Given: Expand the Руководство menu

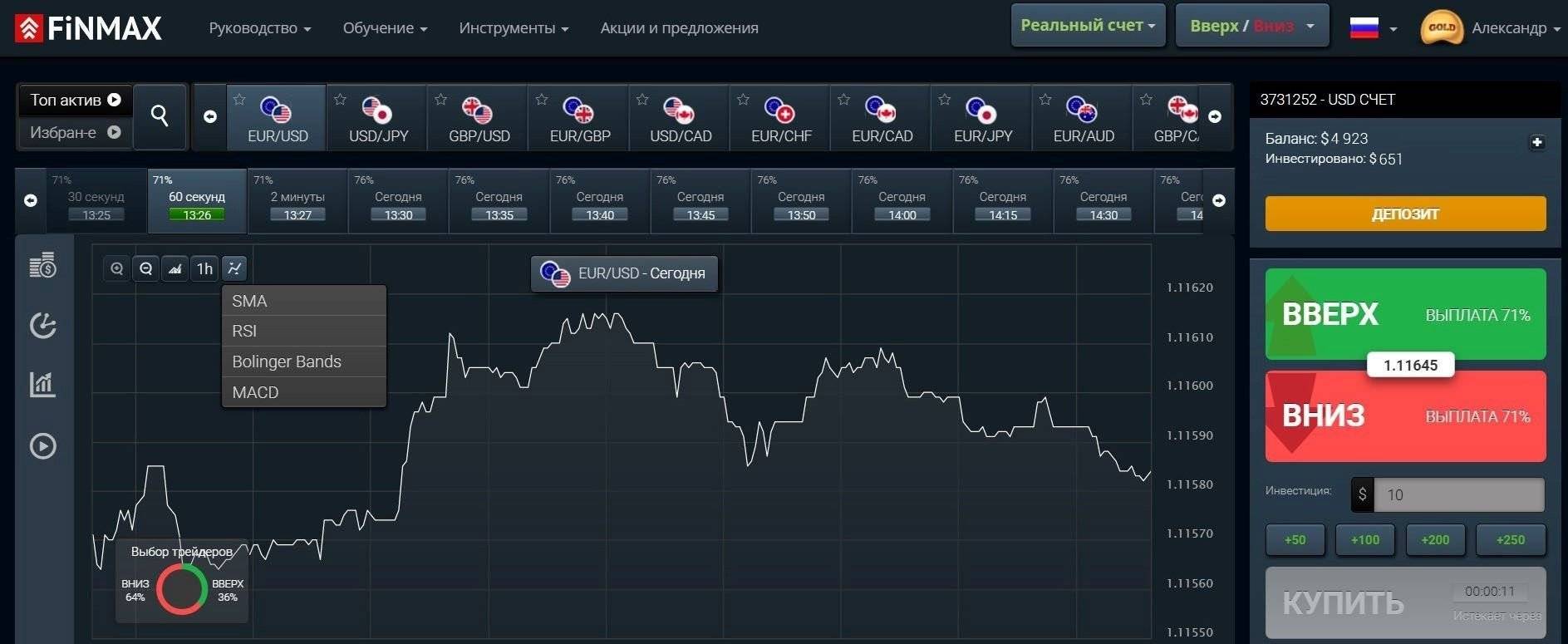Looking at the screenshot, I should (259, 28).
